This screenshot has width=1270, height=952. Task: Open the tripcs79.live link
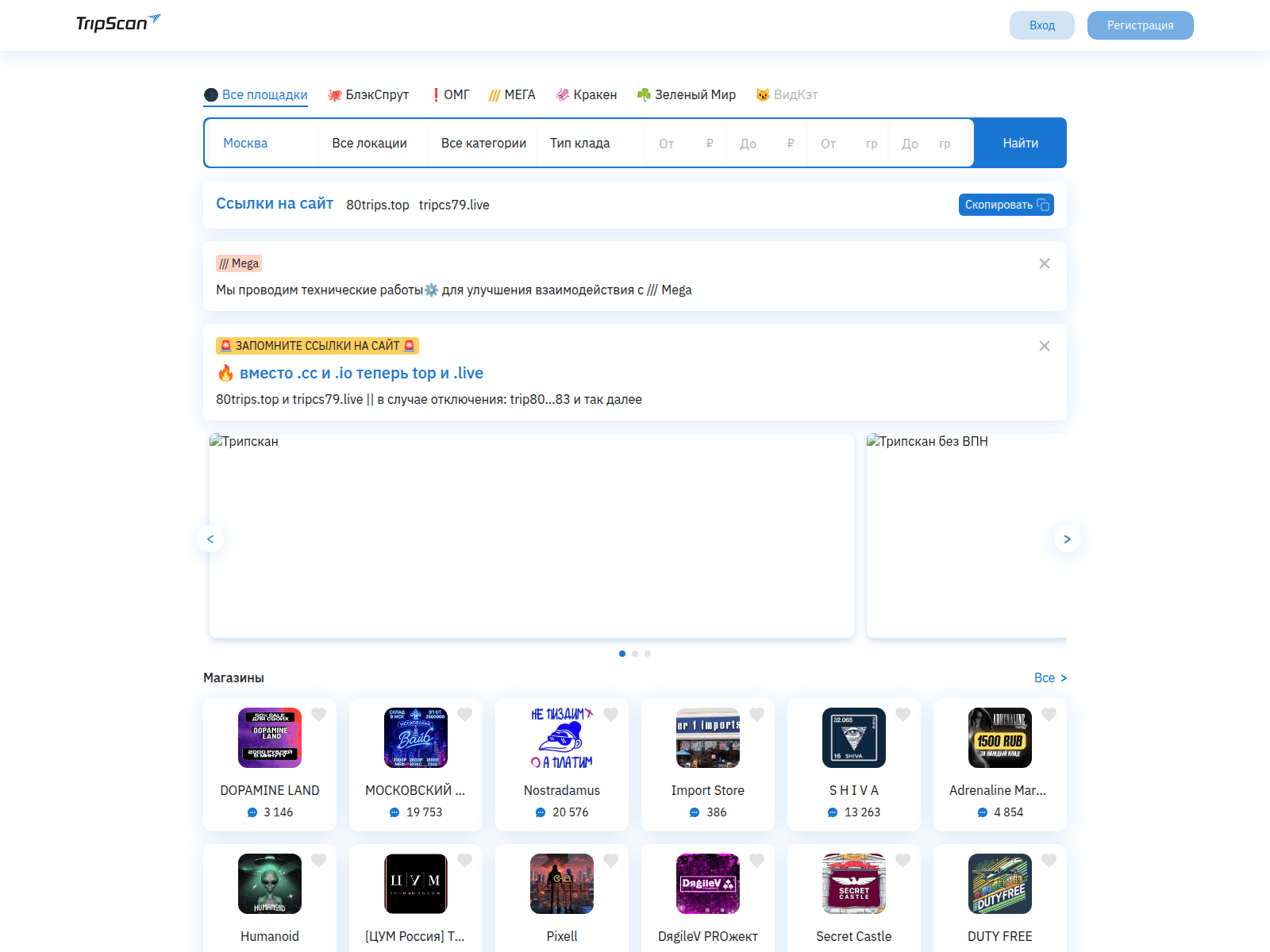tap(454, 205)
